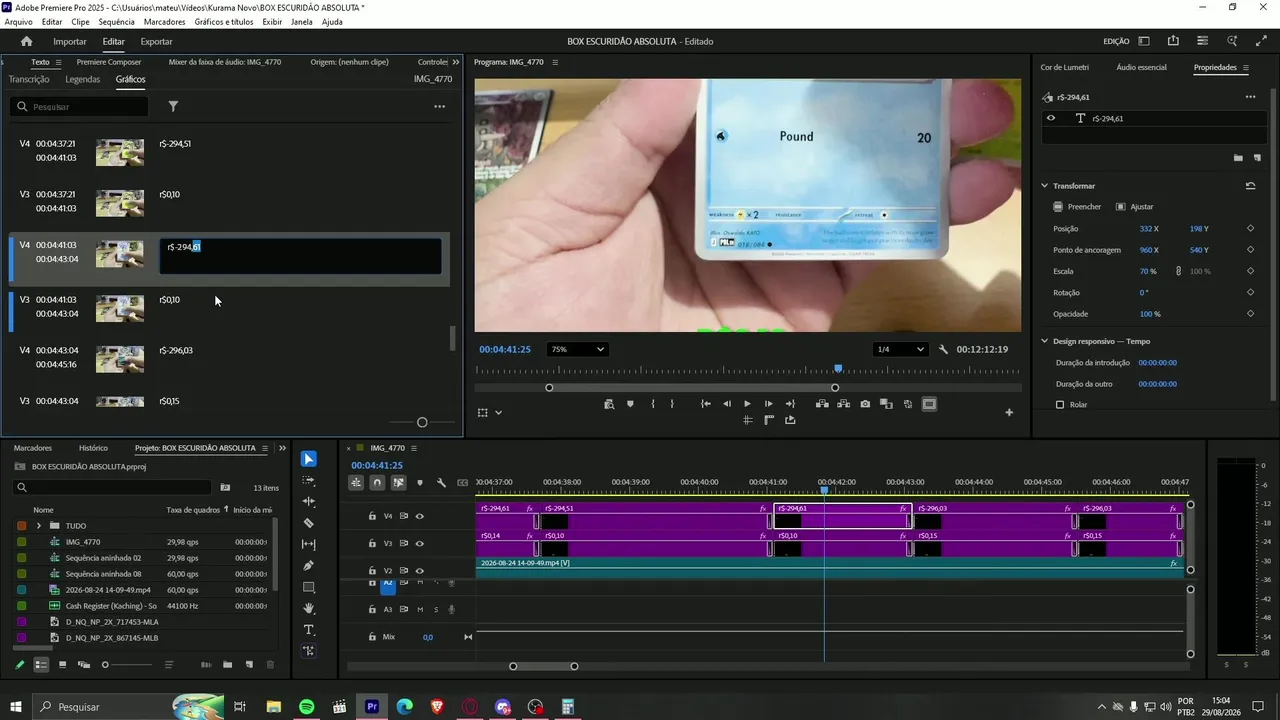The image size is (1280, 720).
Task: Click the Graphics panel zoom slider handle
Action: click(422, 422)
